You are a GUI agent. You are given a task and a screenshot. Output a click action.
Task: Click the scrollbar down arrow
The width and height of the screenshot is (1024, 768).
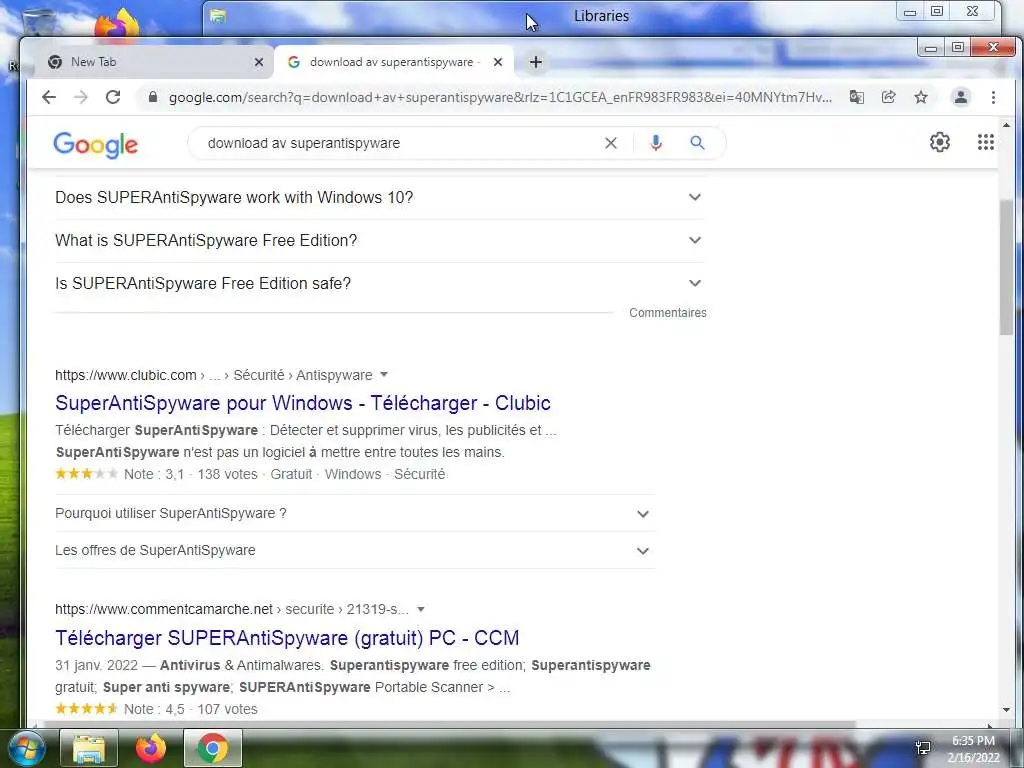coord(1006,710)
